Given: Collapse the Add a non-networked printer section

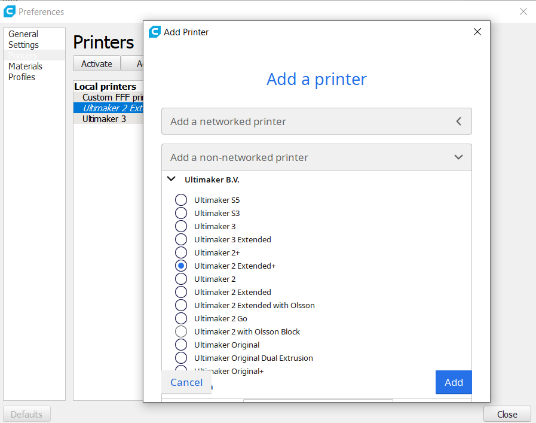Looking at the screenshot, I should (x=316, y=157).
